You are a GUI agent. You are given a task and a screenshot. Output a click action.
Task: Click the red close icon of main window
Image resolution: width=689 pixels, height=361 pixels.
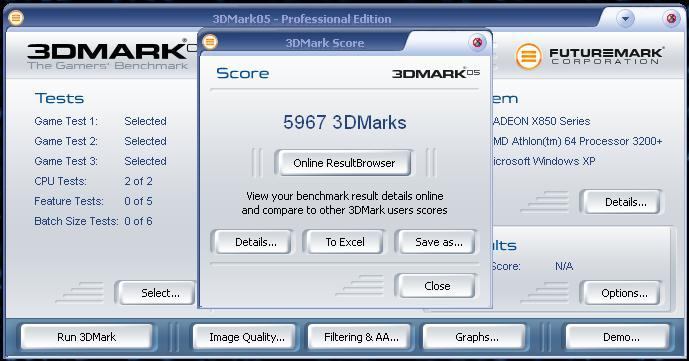(x=671, y=19)
